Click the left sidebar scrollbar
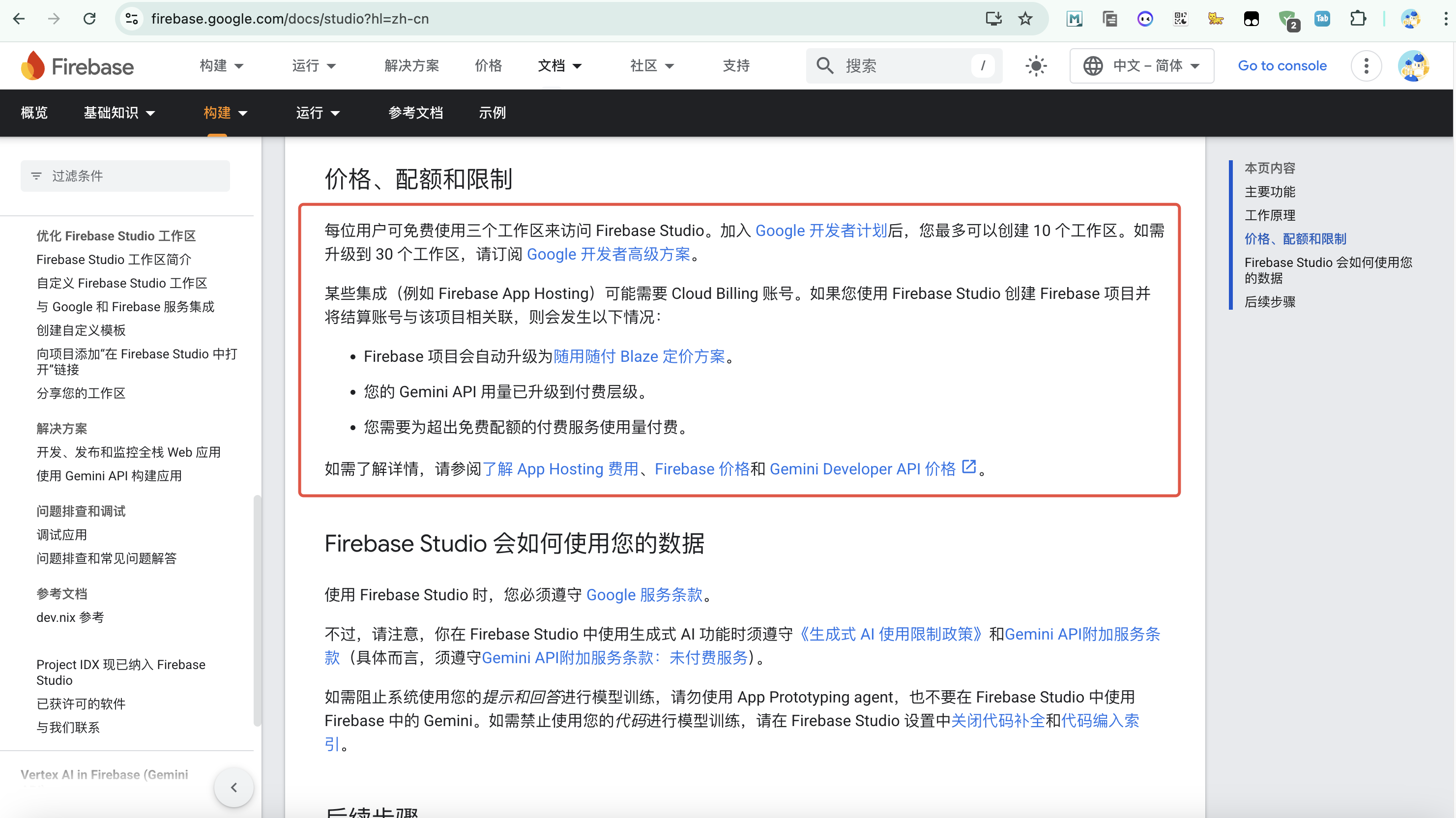1456x818 pixels. 257,610
